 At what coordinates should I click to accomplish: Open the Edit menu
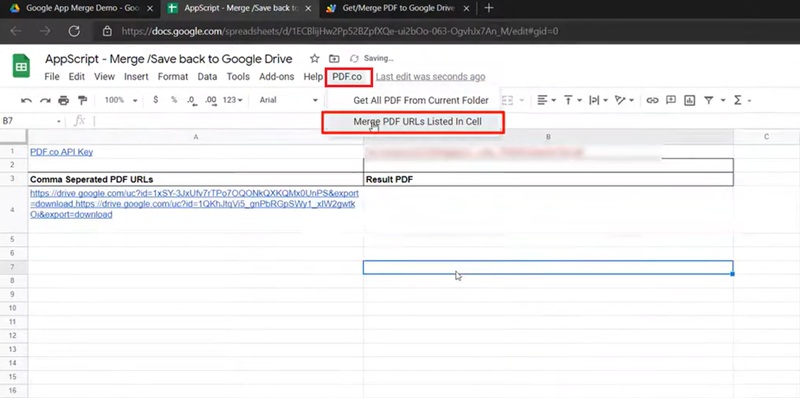point(77,77)
